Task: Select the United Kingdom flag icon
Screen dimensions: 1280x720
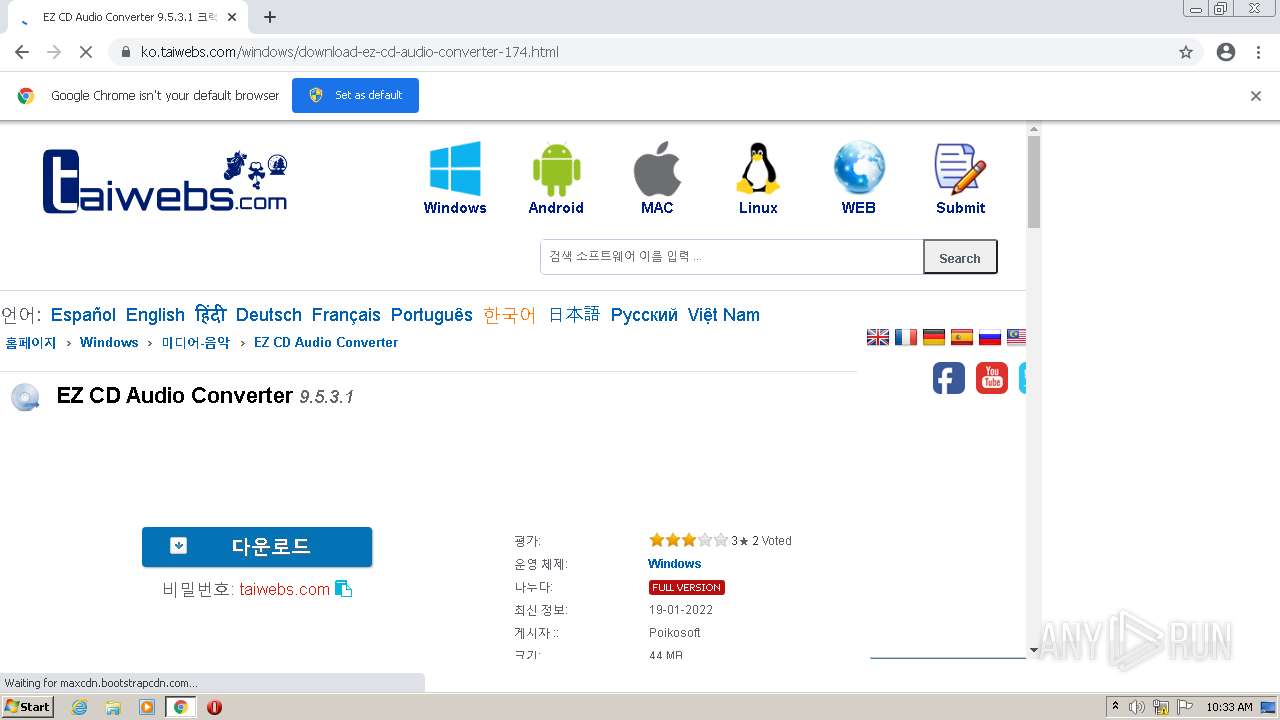Action: 878,337
